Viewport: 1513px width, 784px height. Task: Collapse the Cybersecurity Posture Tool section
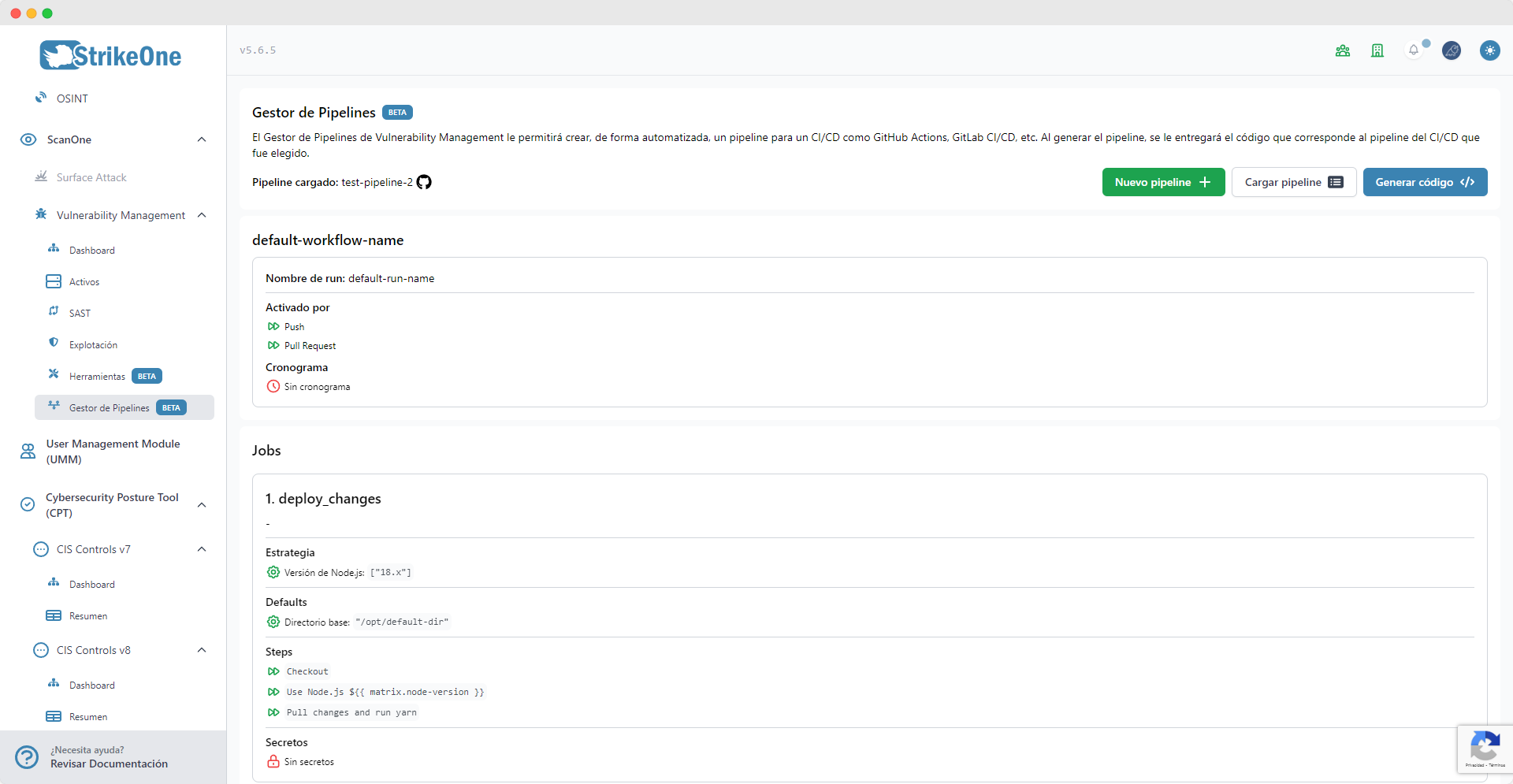click(x=202, y=505)
